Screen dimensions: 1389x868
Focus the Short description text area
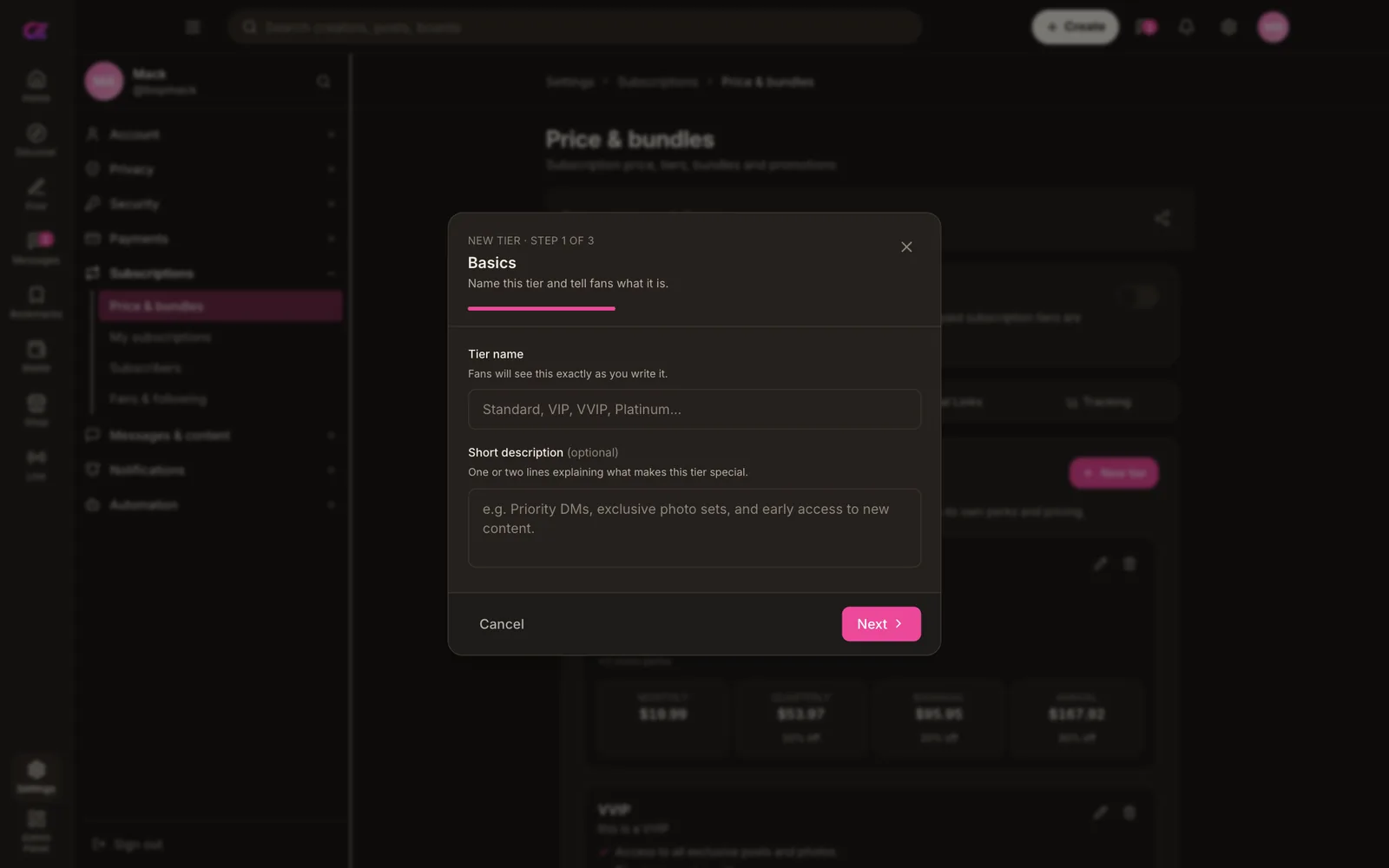click(694, 528)
